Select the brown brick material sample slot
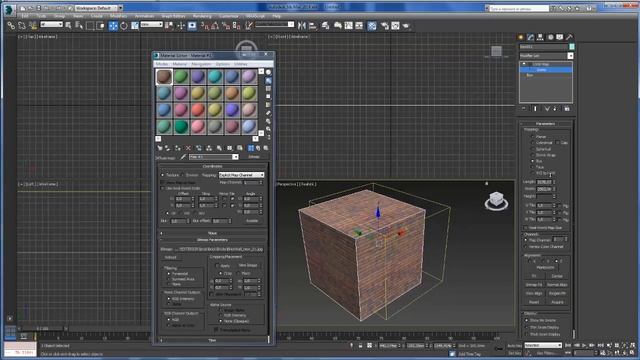Viewport: 640px width, 360px height. click(164, 77)
